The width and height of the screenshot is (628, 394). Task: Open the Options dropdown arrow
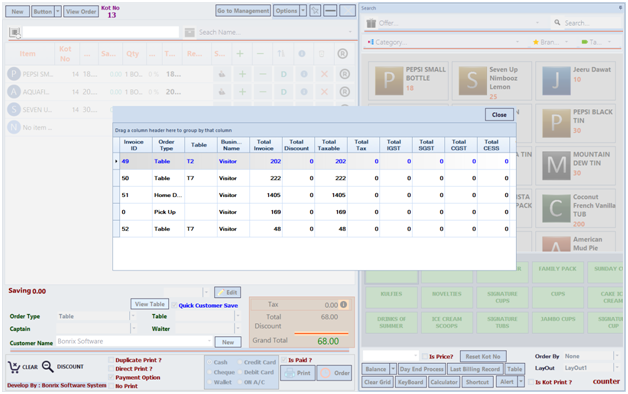coord(303,11)
